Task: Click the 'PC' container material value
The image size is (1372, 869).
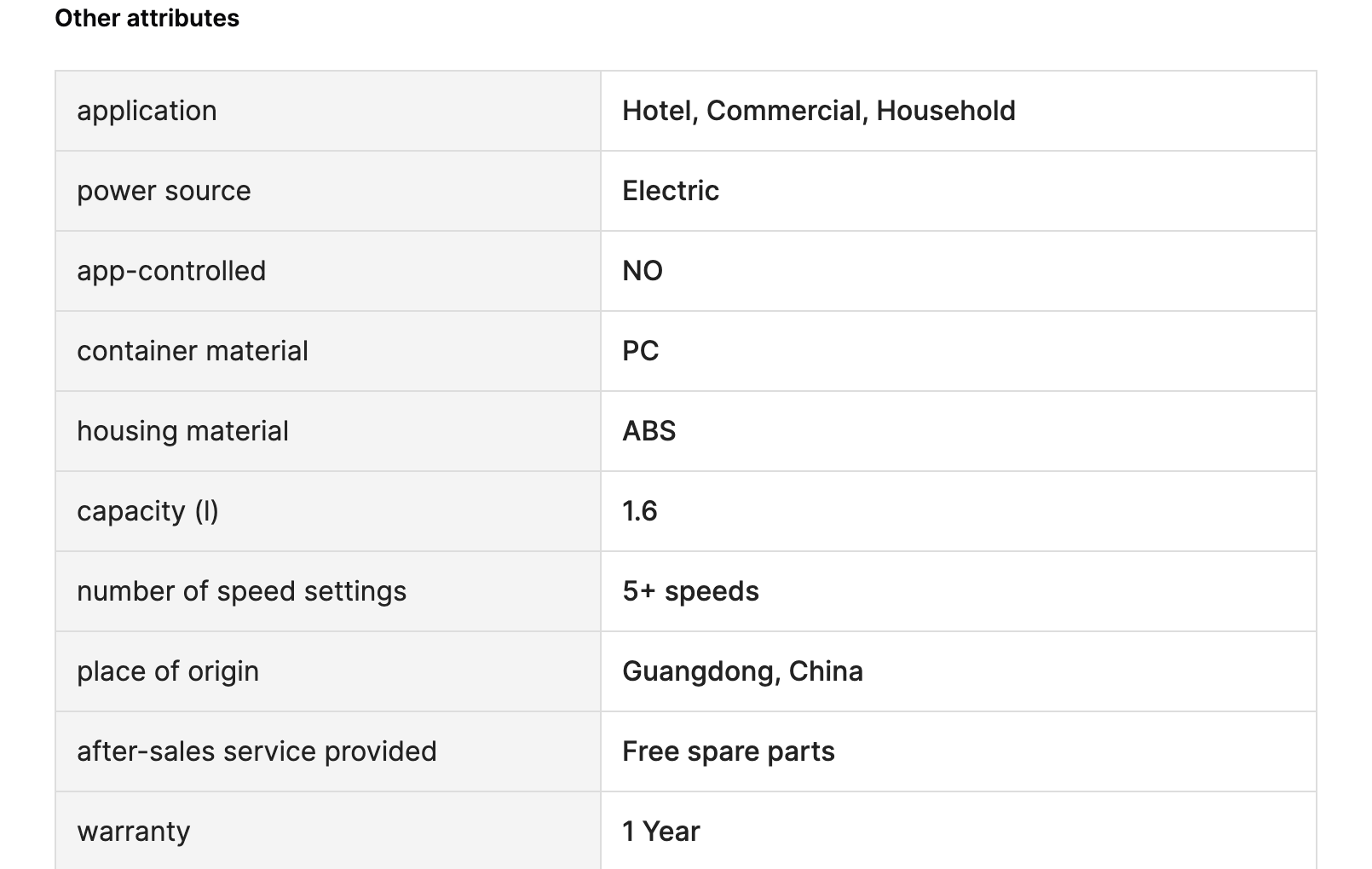Action: 641,351
